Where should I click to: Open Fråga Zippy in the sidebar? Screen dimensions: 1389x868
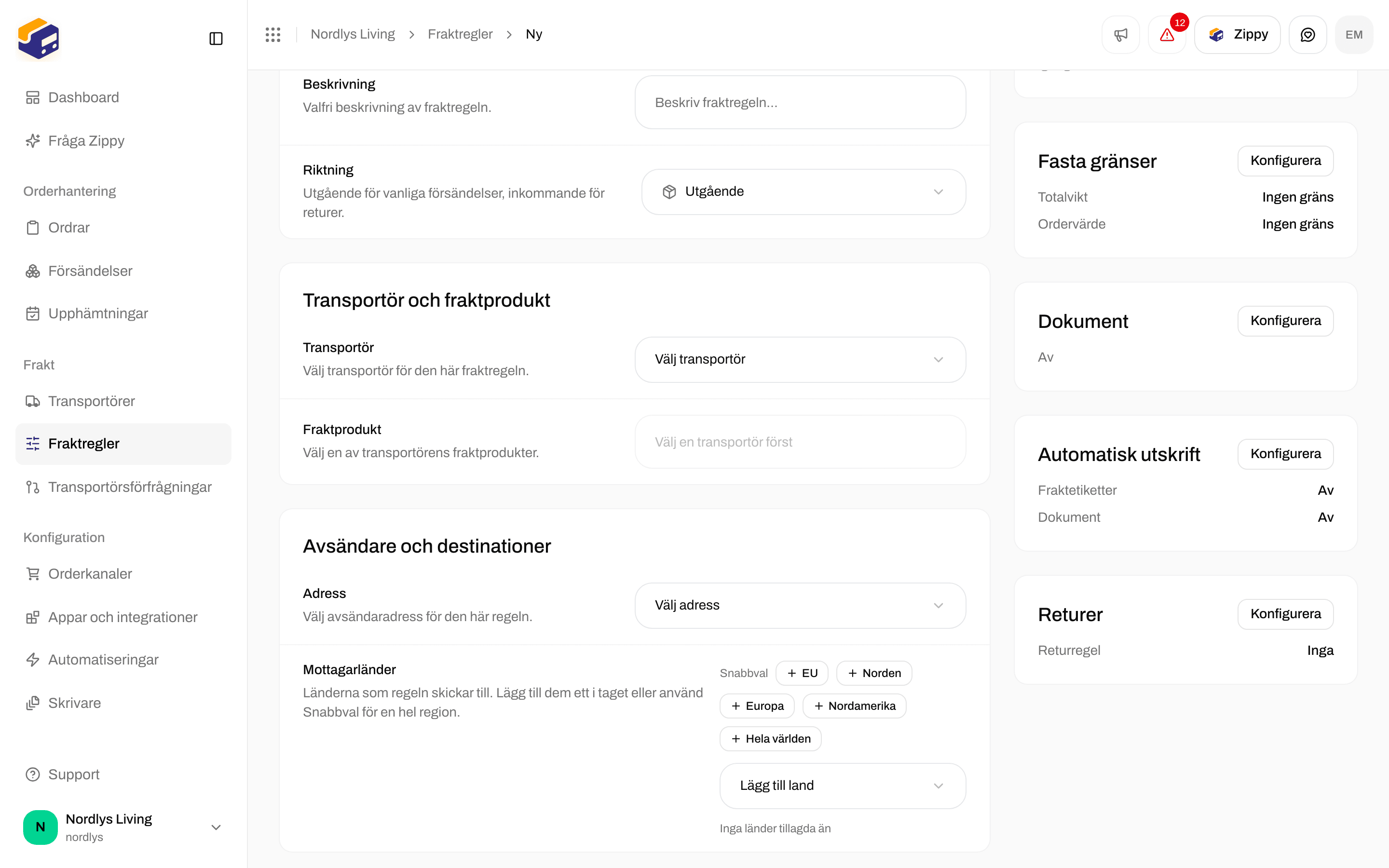(123, 141)
